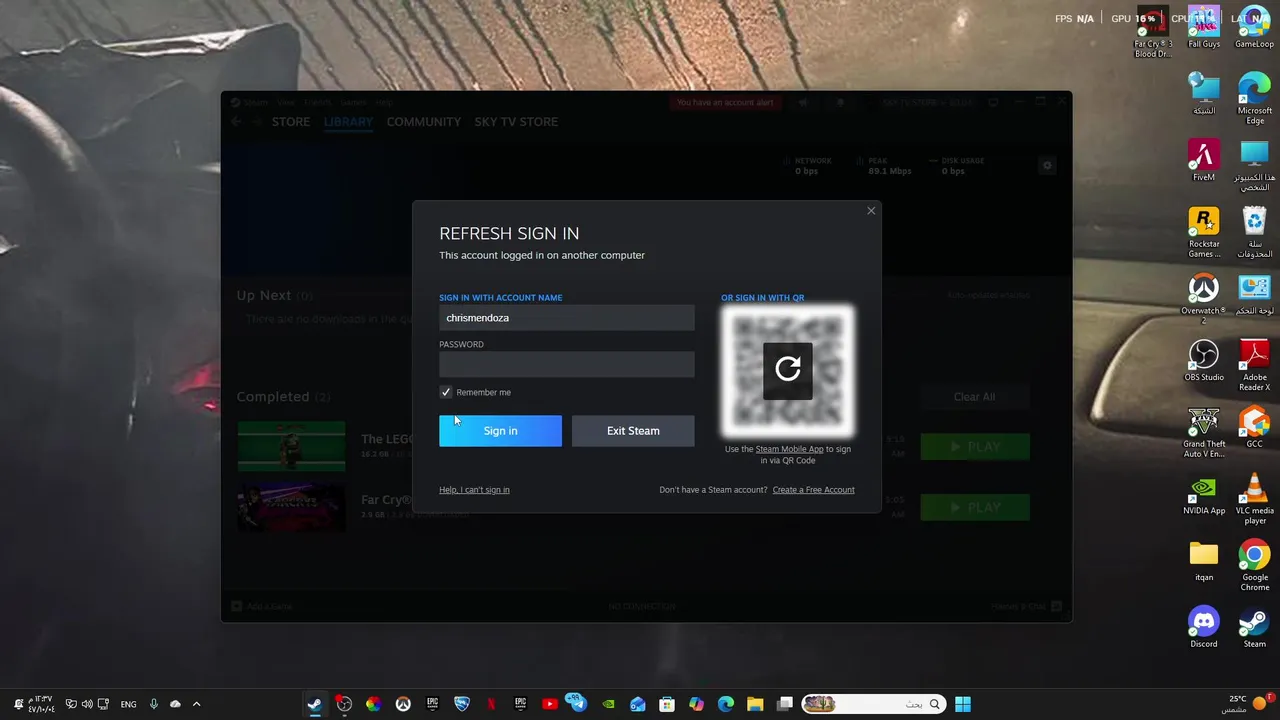This screenshot has height=720, width=1280.
Task: Click Clear All in Steam downloads
Action: [974, 397]
